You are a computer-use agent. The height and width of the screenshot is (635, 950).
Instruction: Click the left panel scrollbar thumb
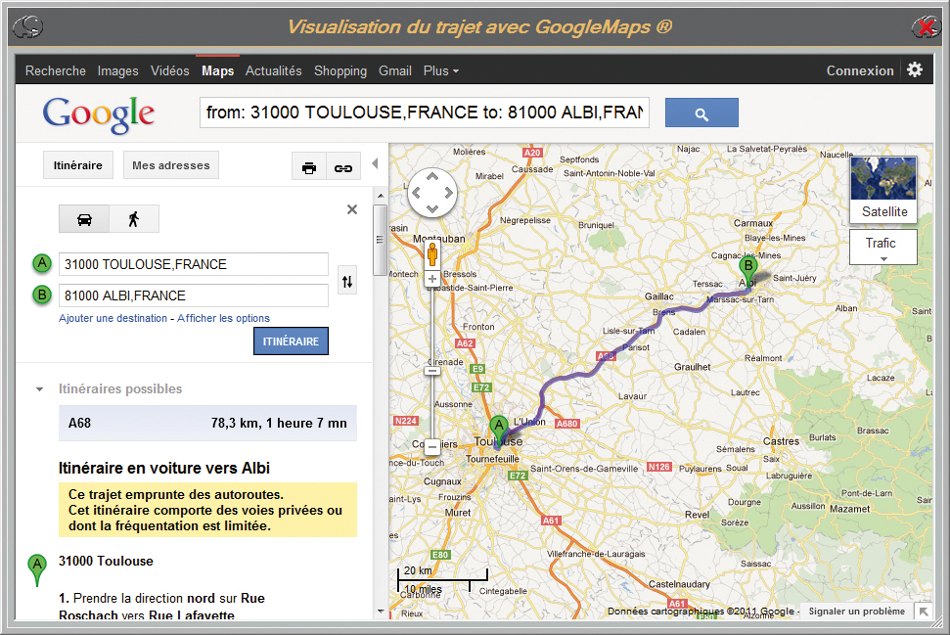pos(380,240)
